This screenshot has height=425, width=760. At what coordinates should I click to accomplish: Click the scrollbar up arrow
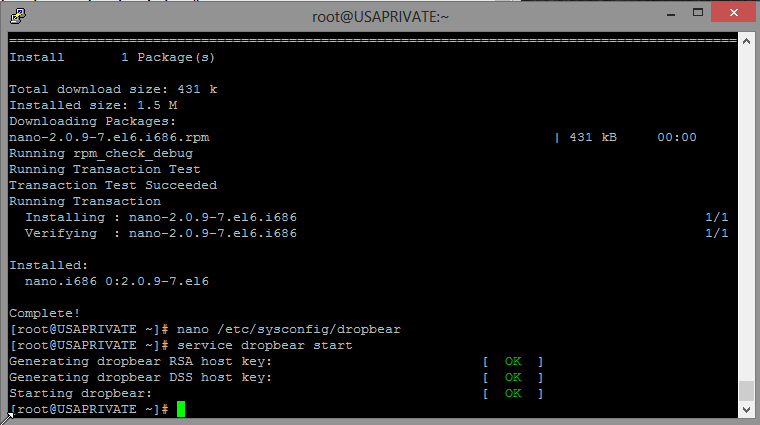(746, 42)
